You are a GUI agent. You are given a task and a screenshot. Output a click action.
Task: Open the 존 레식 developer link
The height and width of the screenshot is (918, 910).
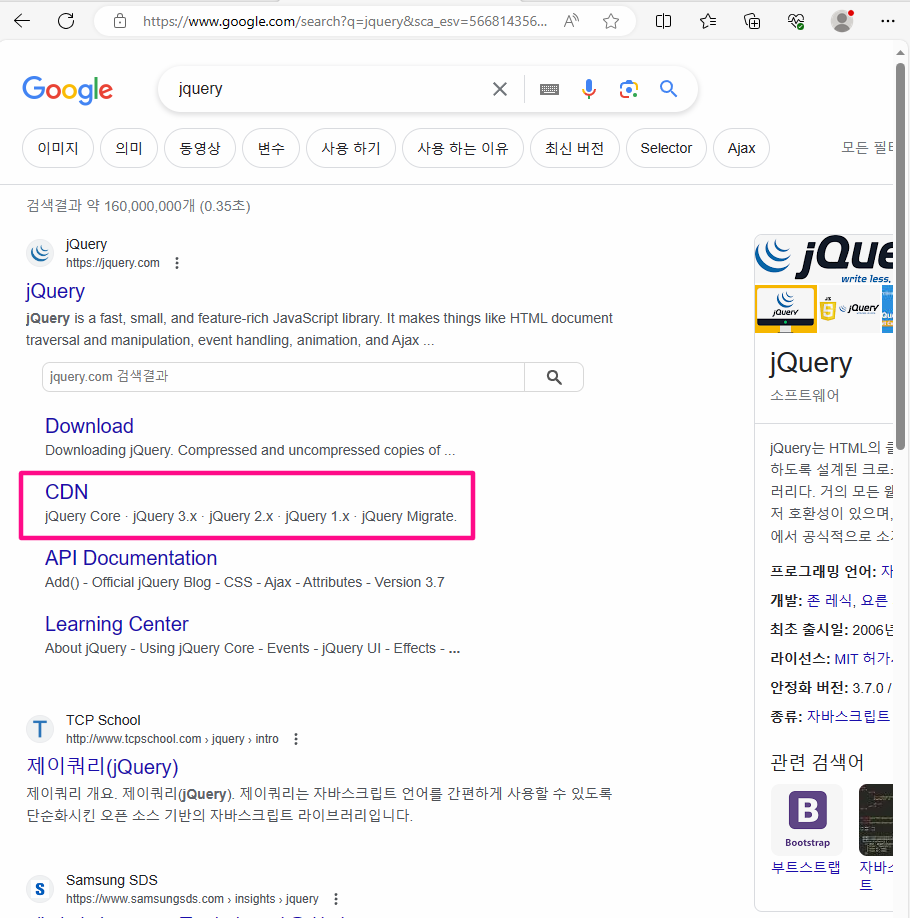pos(831,600)
